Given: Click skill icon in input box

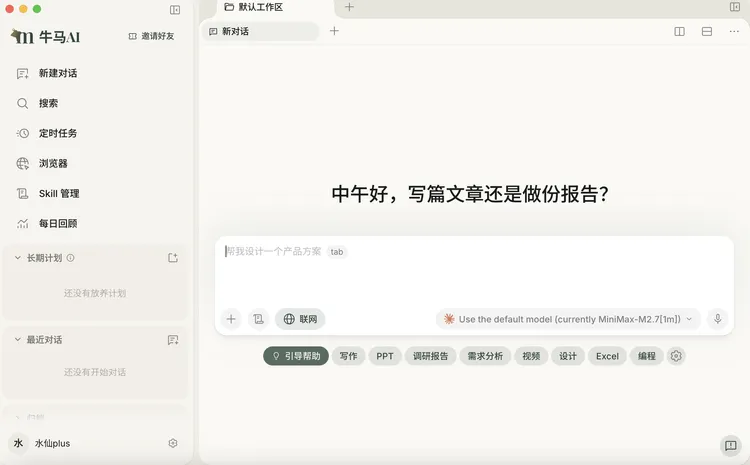Looking at the screenshot, I should click(258, 319).
